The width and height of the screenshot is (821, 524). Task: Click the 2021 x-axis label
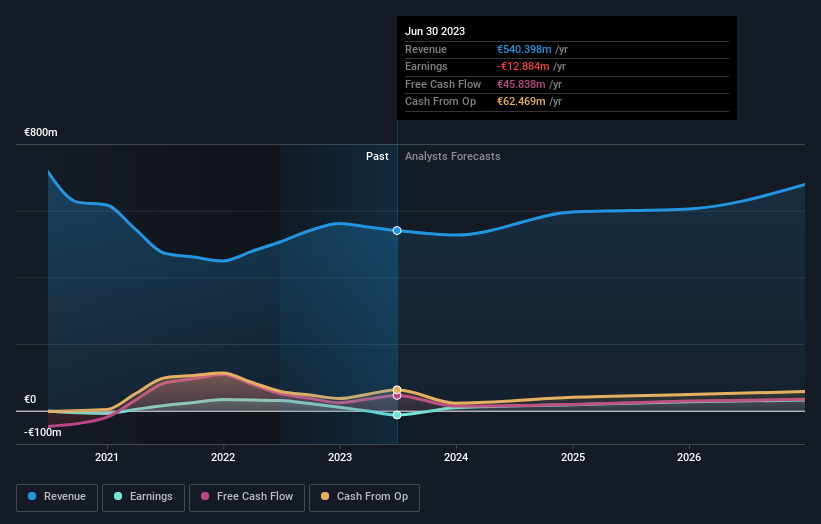[107, 458]
